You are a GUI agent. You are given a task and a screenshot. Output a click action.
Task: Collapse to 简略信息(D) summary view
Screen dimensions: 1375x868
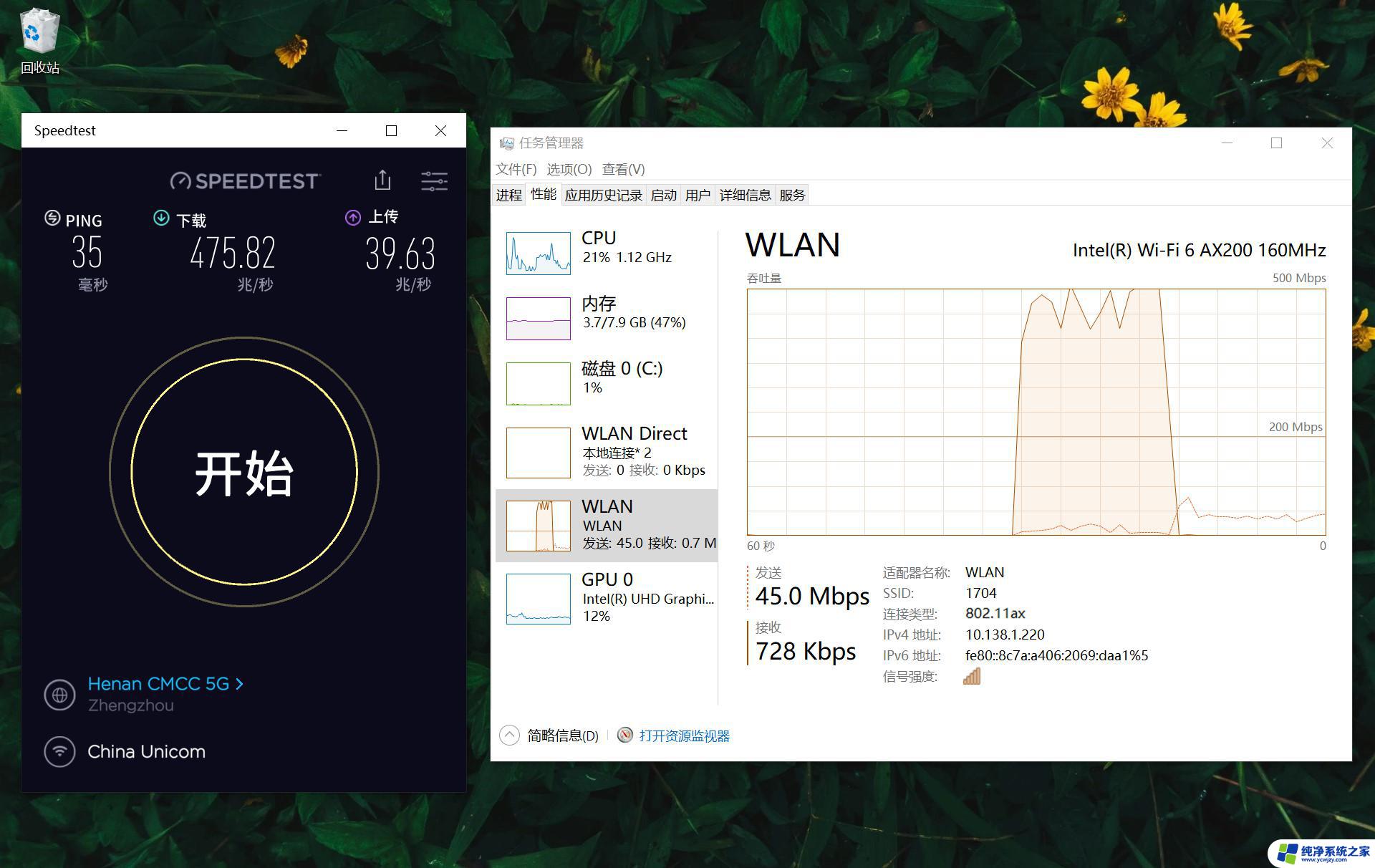(549, 736)
